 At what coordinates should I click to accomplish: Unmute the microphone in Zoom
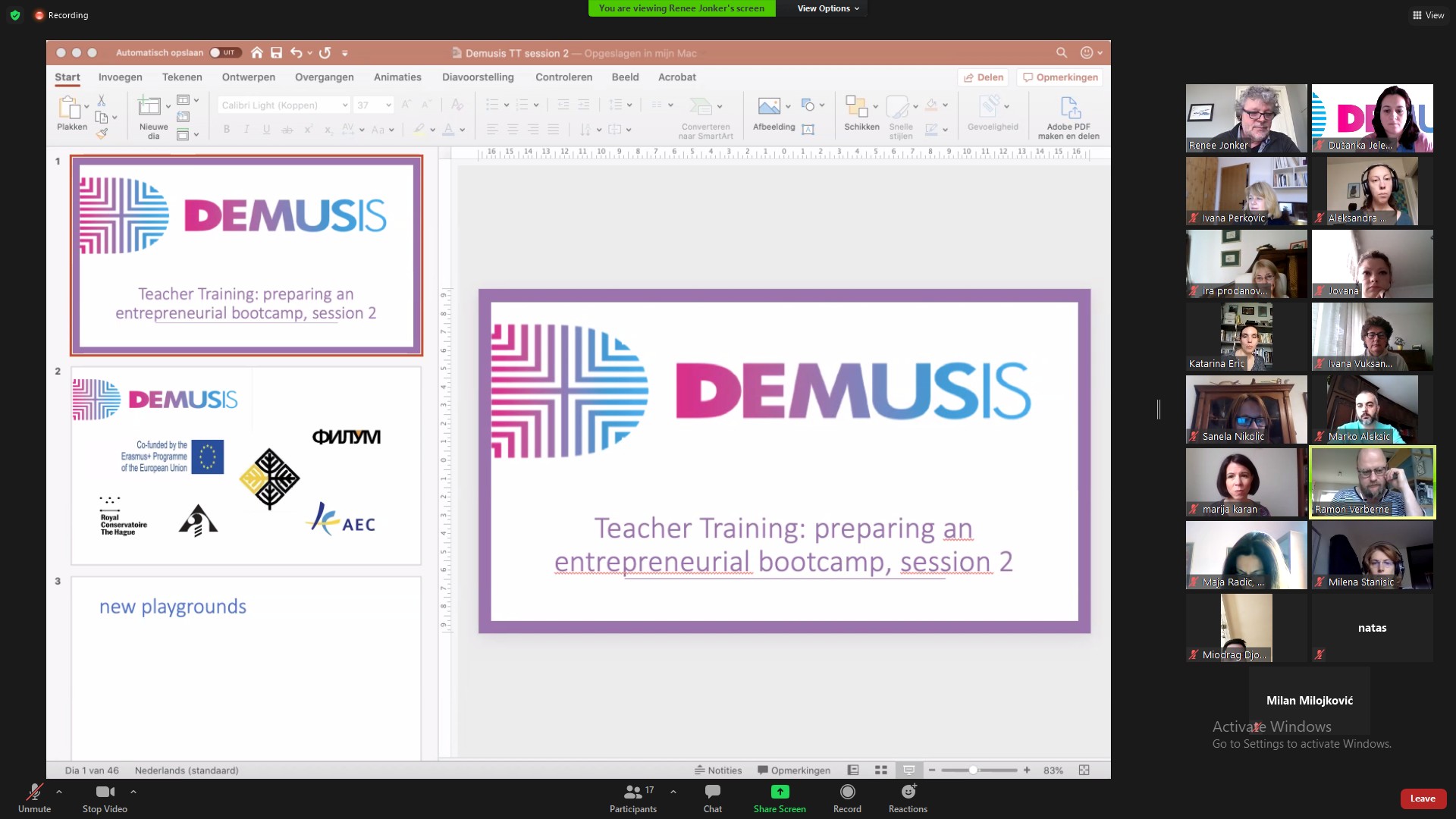coord(34,798)
